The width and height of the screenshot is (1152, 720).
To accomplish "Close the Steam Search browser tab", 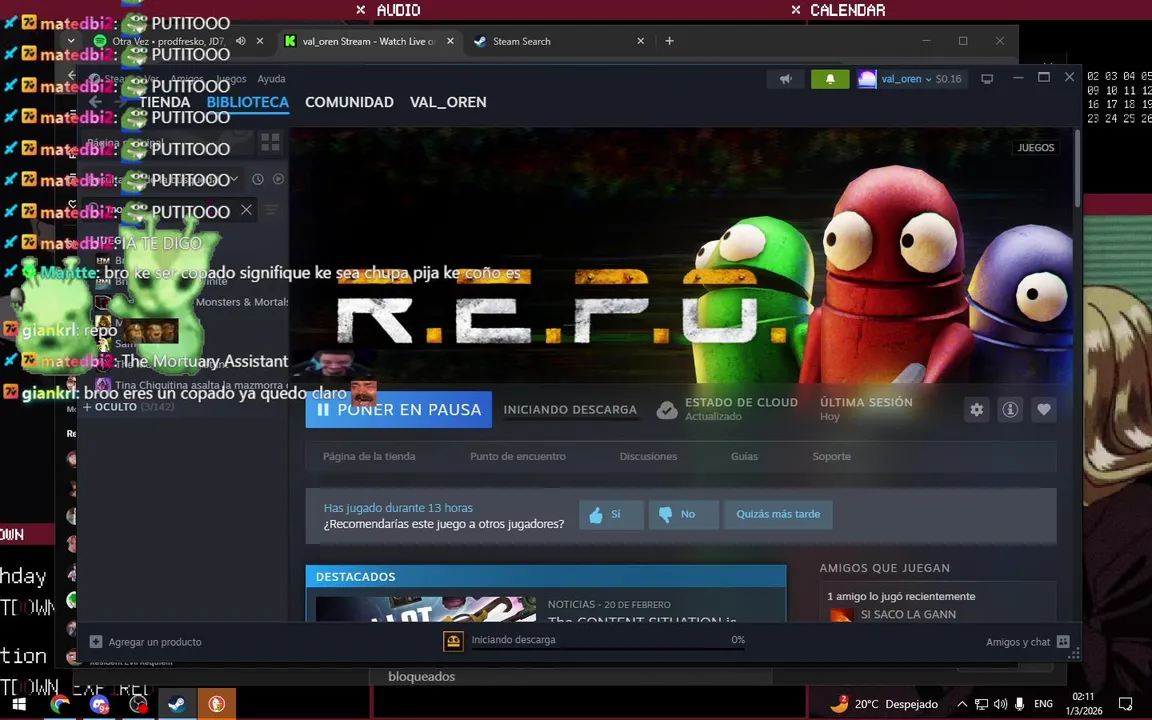I will (641, 41).
